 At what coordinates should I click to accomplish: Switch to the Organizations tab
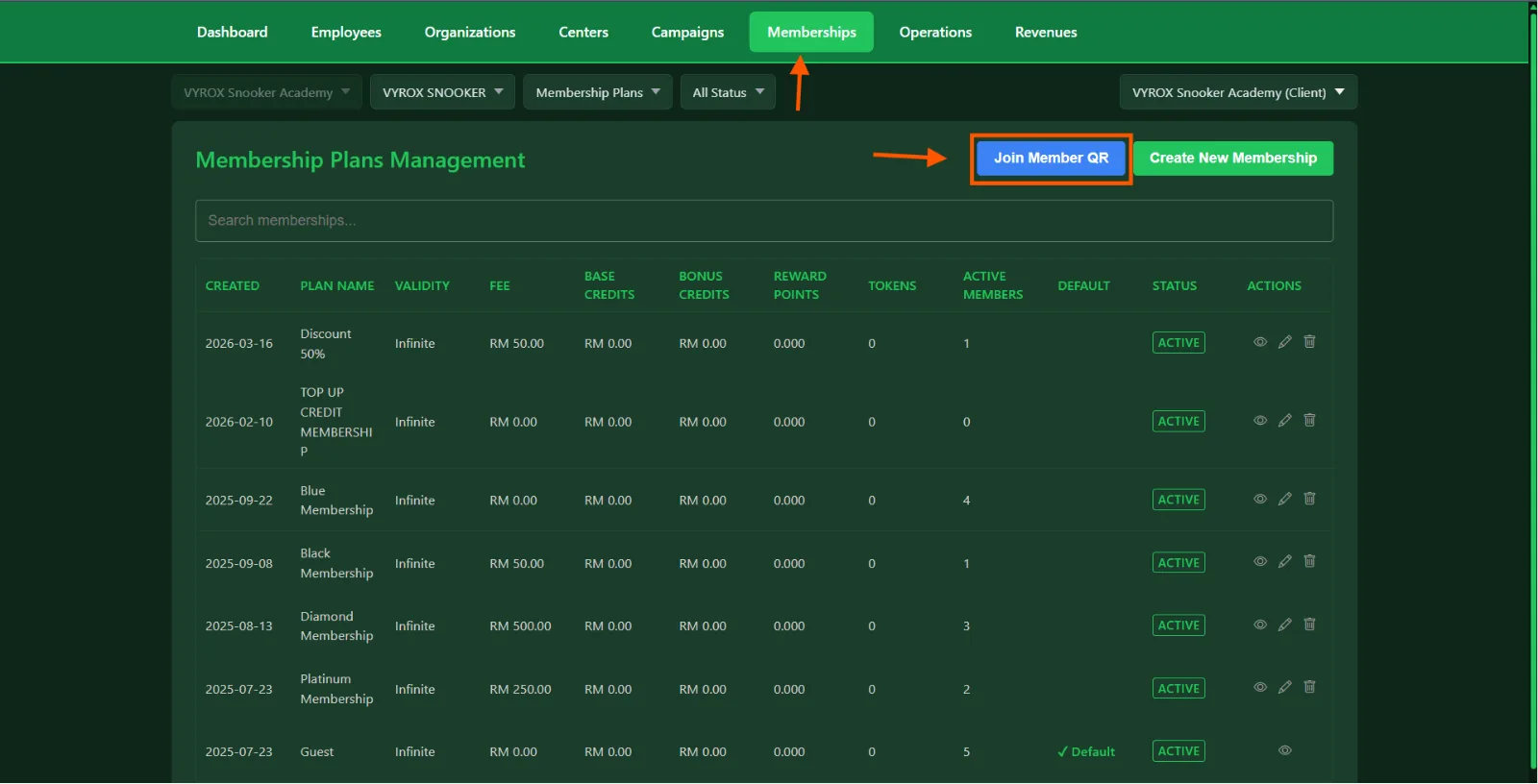point(470,32)
